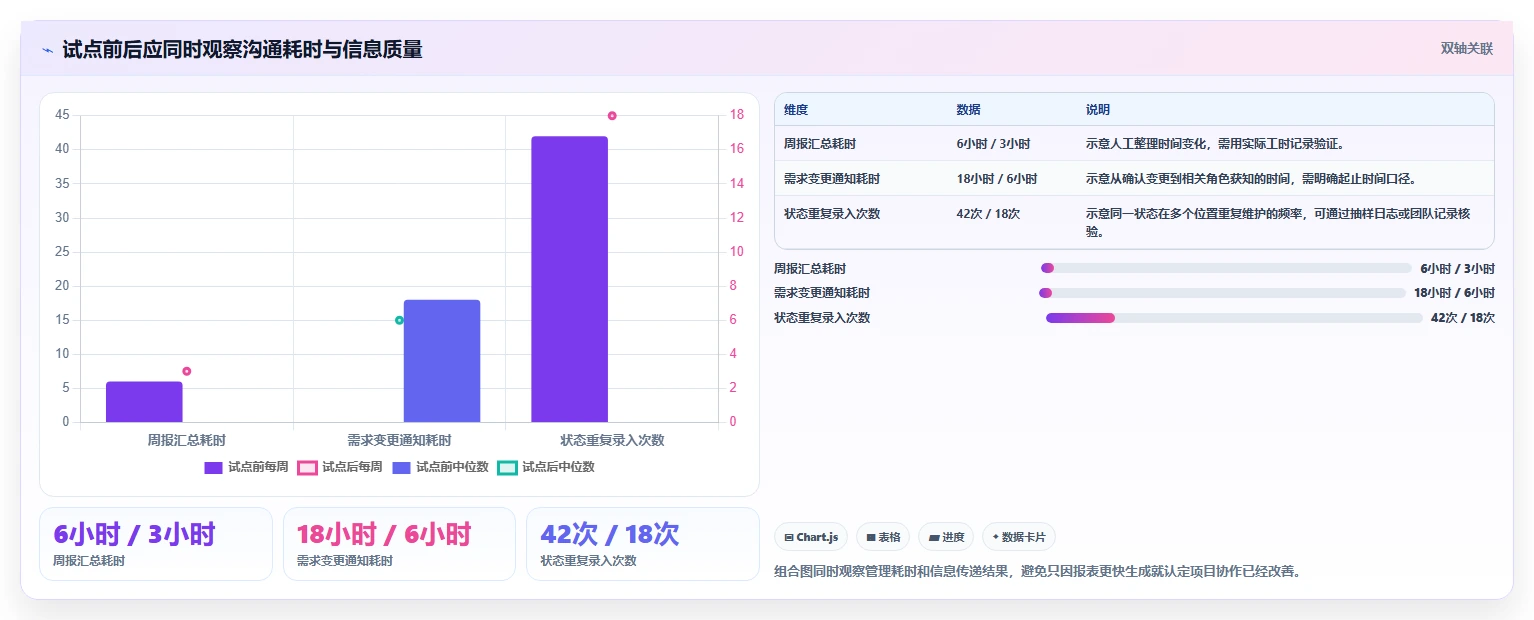Click the 周报汇总耗时 progress bar
This screenshot has height=620, width=1534.
(x=1226, y=268)
